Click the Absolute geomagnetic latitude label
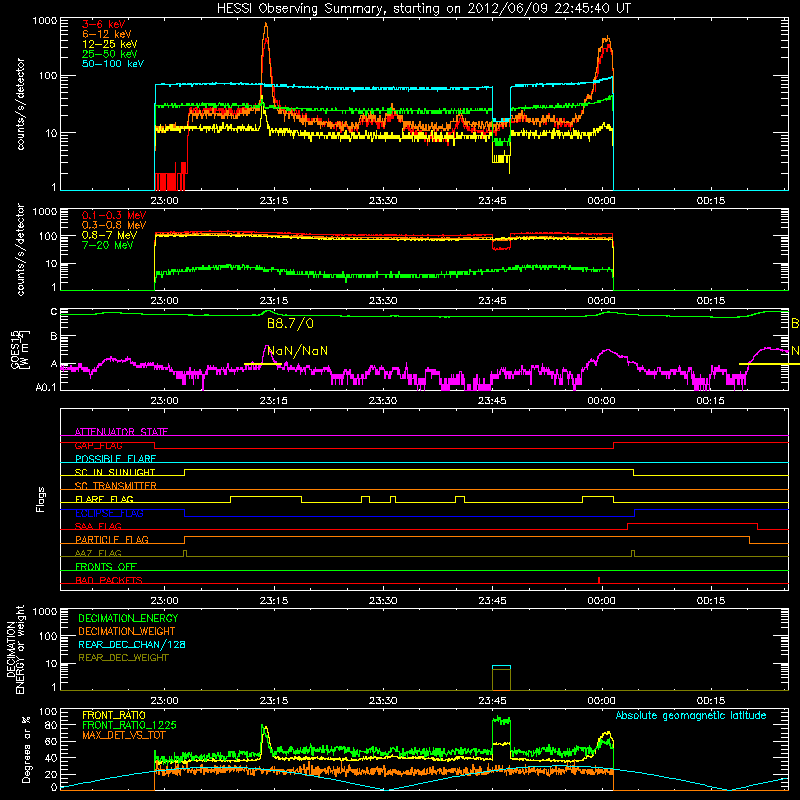Screen dimensions: 800x800 [691, 716]
